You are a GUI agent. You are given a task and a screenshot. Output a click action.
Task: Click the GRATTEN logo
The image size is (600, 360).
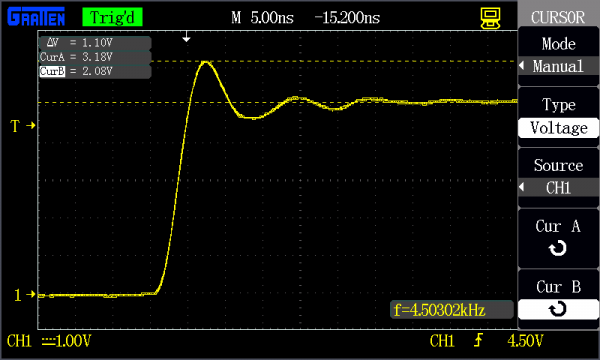[x=36, y=17]
